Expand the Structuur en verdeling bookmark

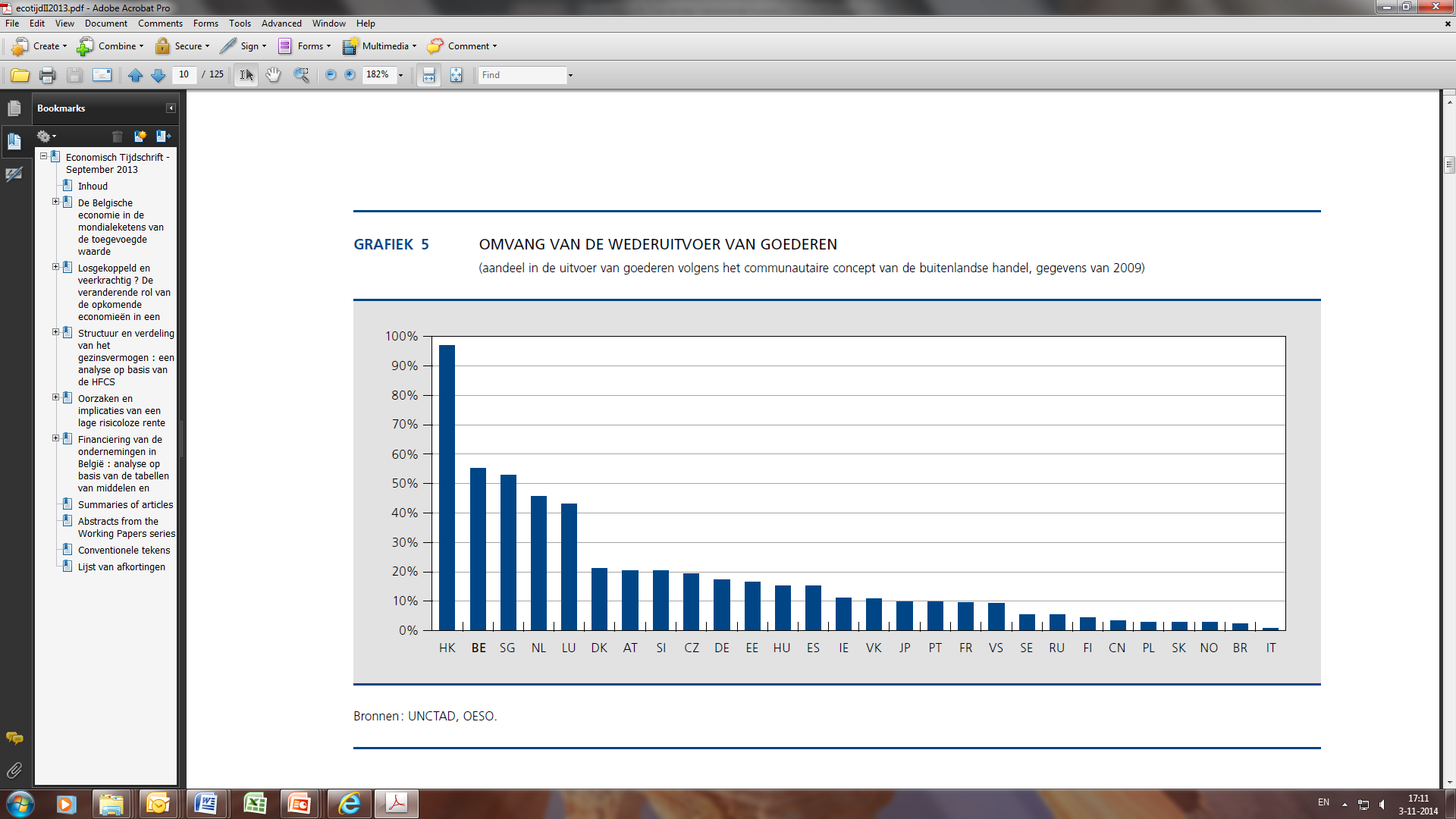(x=55, y=332)
